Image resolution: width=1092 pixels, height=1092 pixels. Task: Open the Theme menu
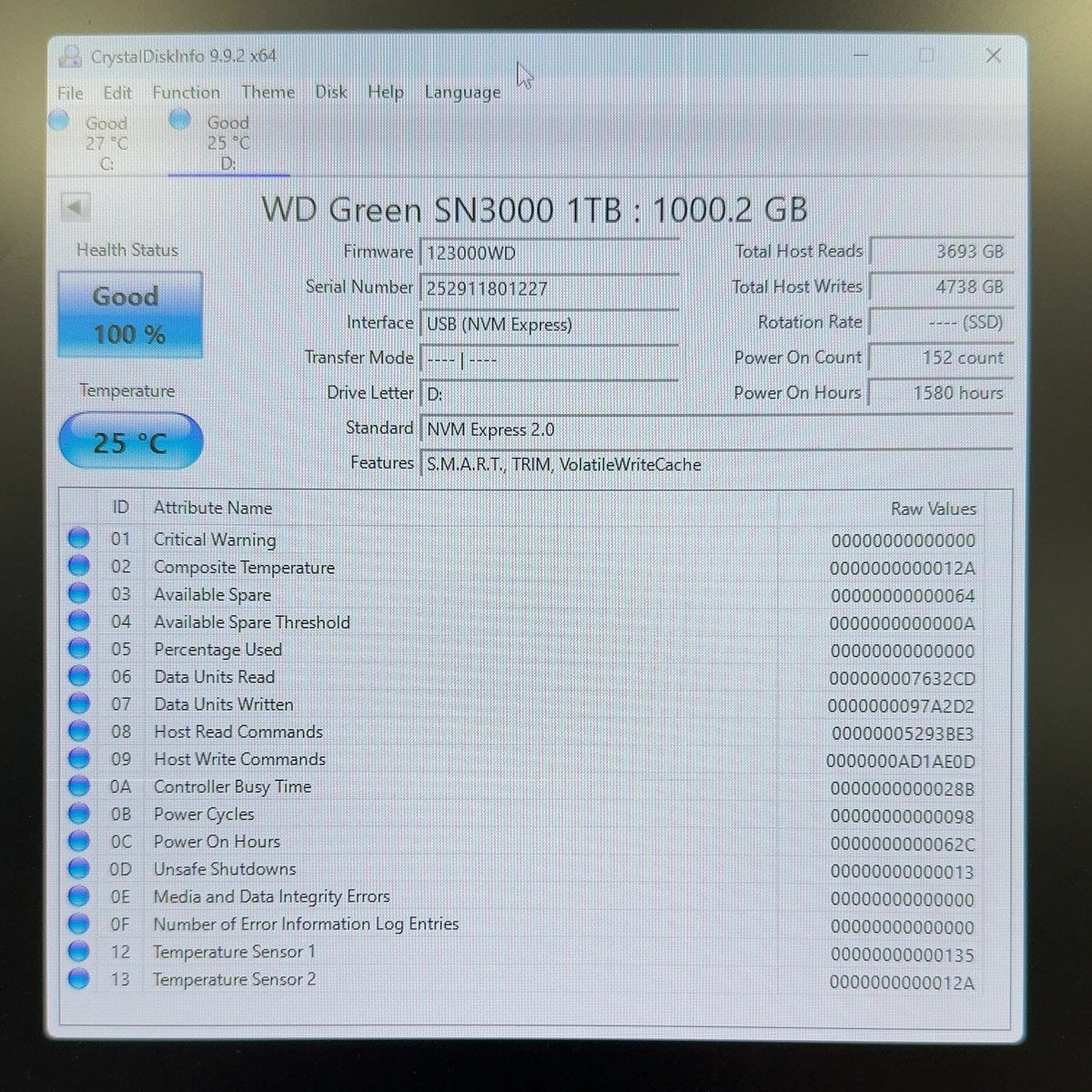click(268, 93)
